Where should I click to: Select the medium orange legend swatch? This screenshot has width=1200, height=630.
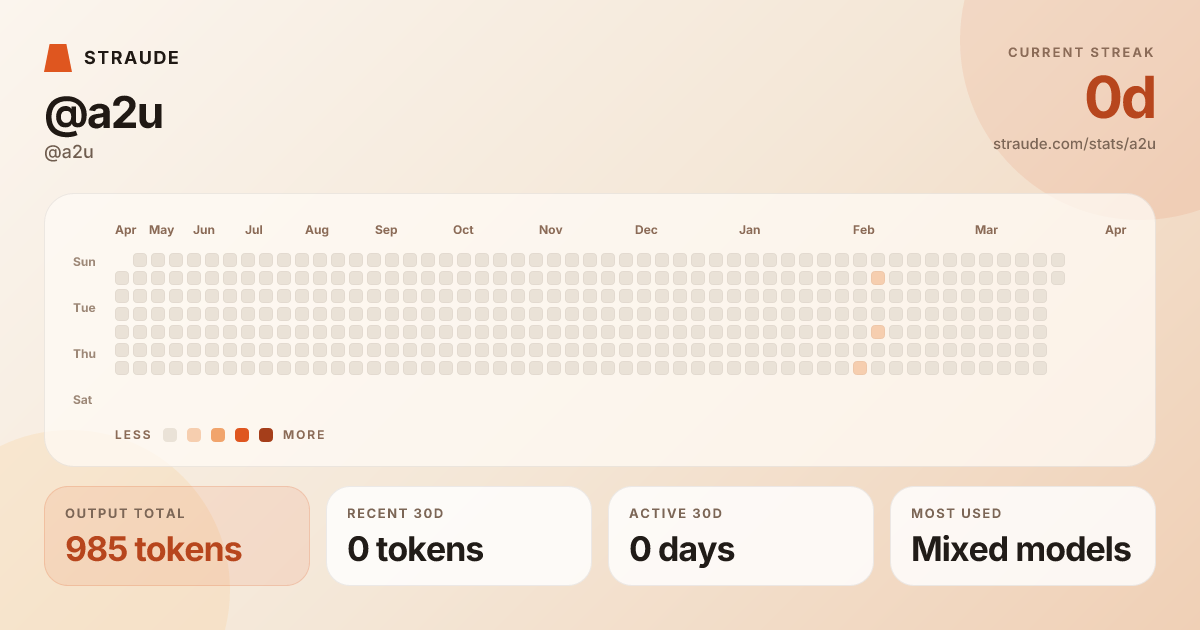[218, 435]
